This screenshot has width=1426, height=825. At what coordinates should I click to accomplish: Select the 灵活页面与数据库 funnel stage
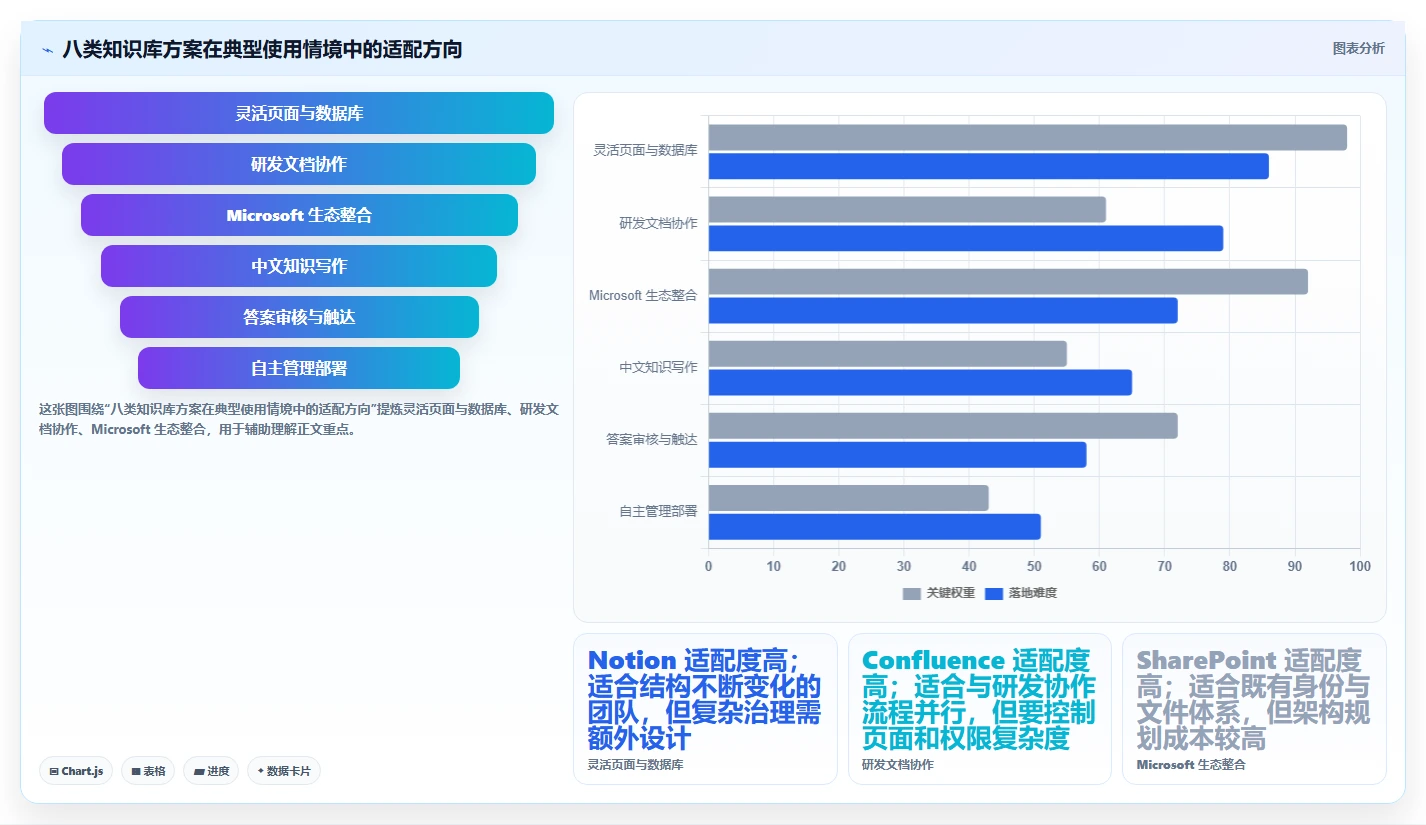click(x=299, y=113)
